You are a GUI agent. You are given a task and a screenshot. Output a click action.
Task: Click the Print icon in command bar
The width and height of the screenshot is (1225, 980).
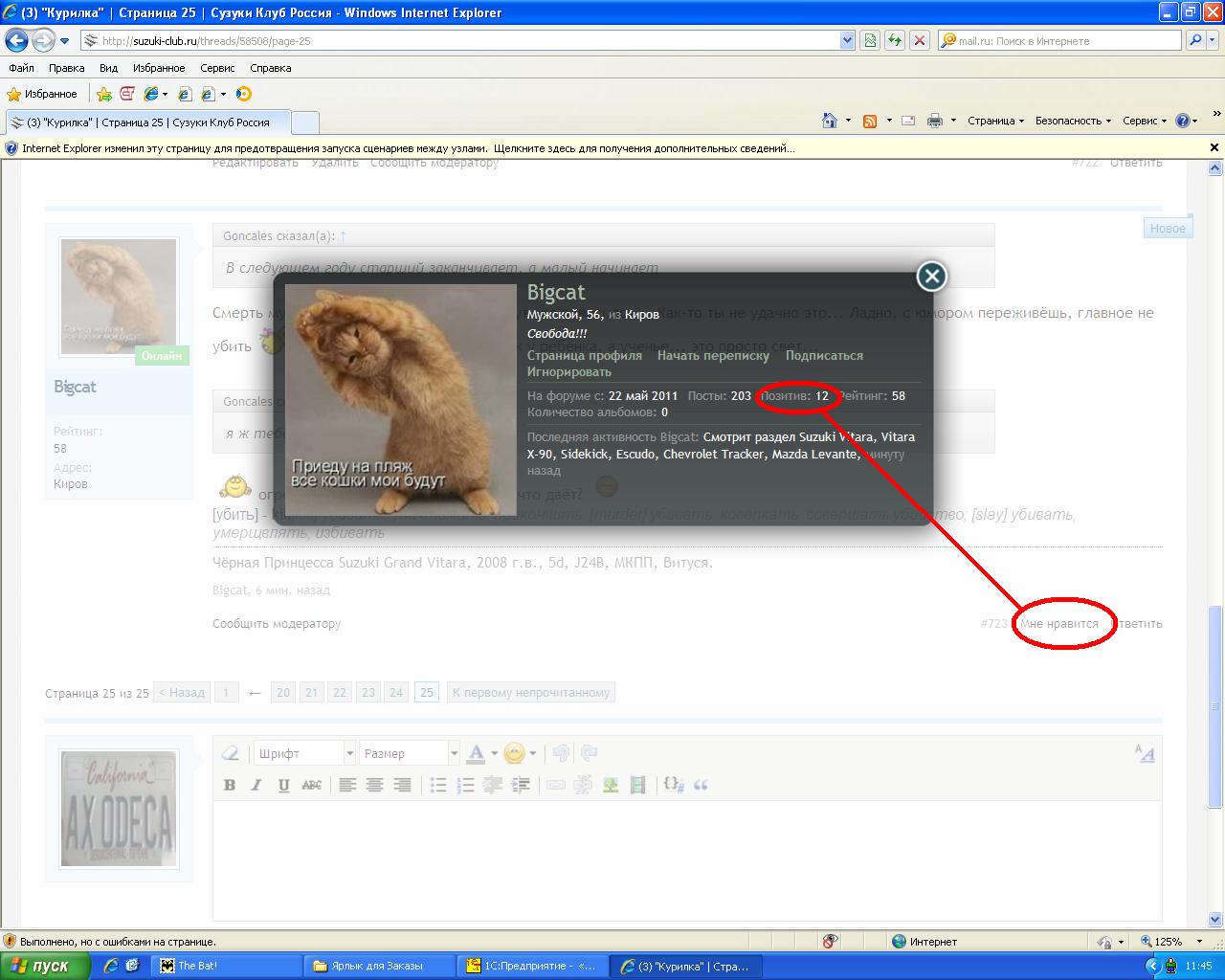[935, 121]
